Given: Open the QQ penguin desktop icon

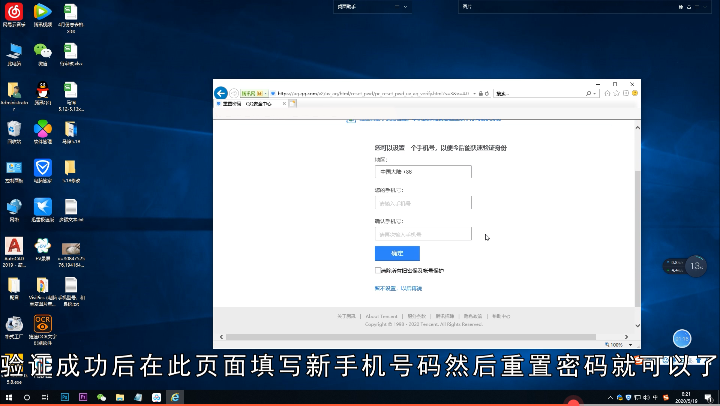Looking at the screenshot, I should coord(42,90).
